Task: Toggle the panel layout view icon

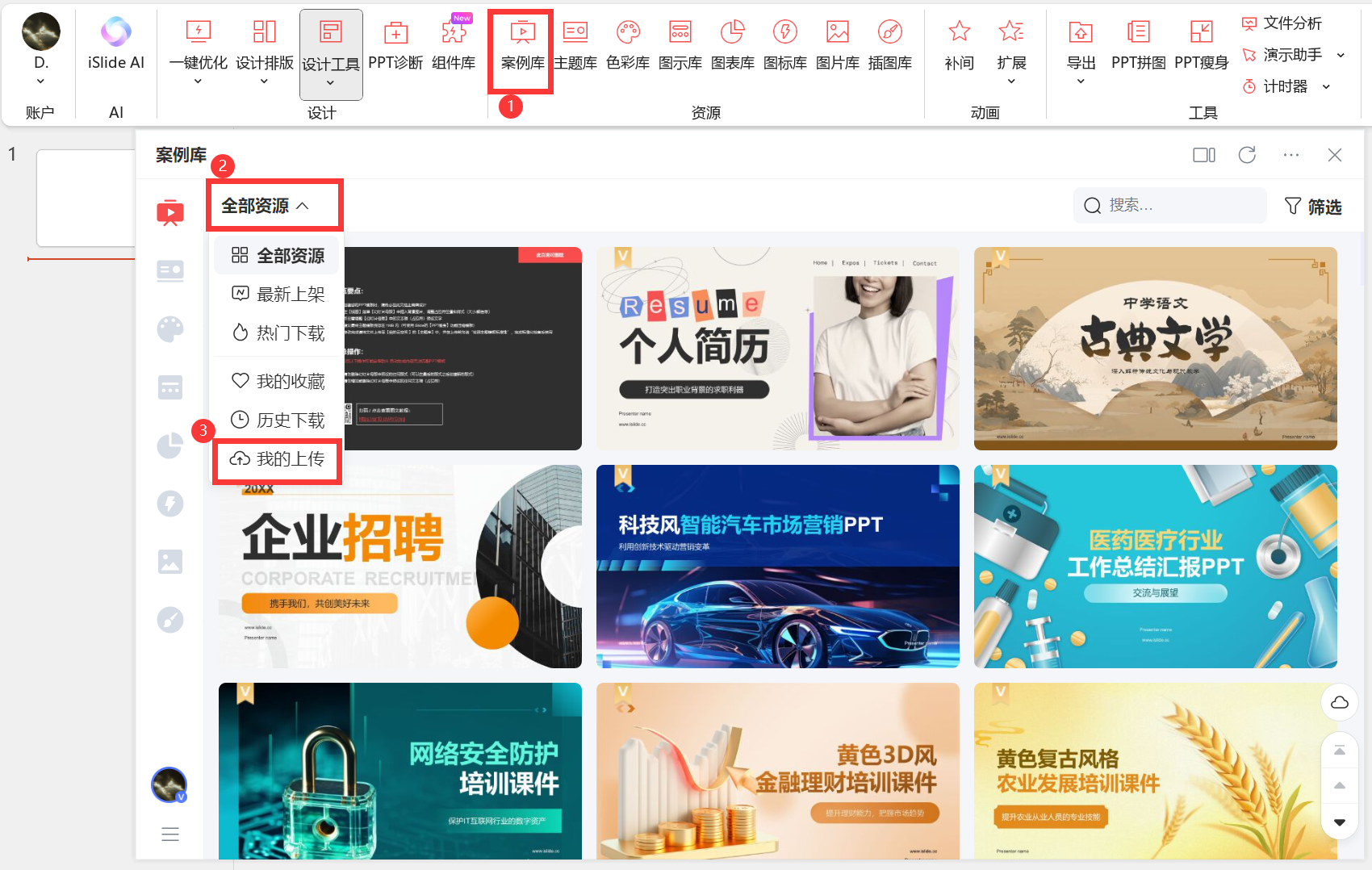Action: tap(1203, 155)
